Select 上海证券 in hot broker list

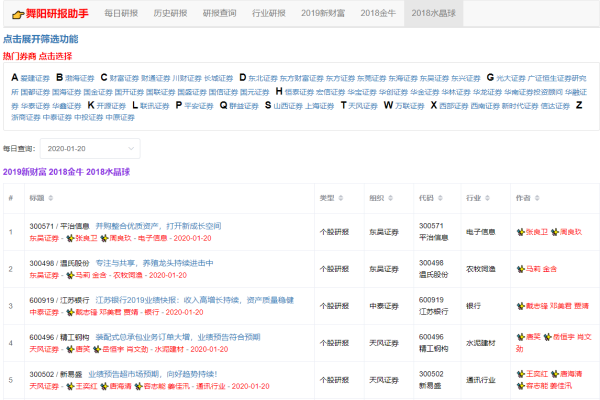(320, 106)
